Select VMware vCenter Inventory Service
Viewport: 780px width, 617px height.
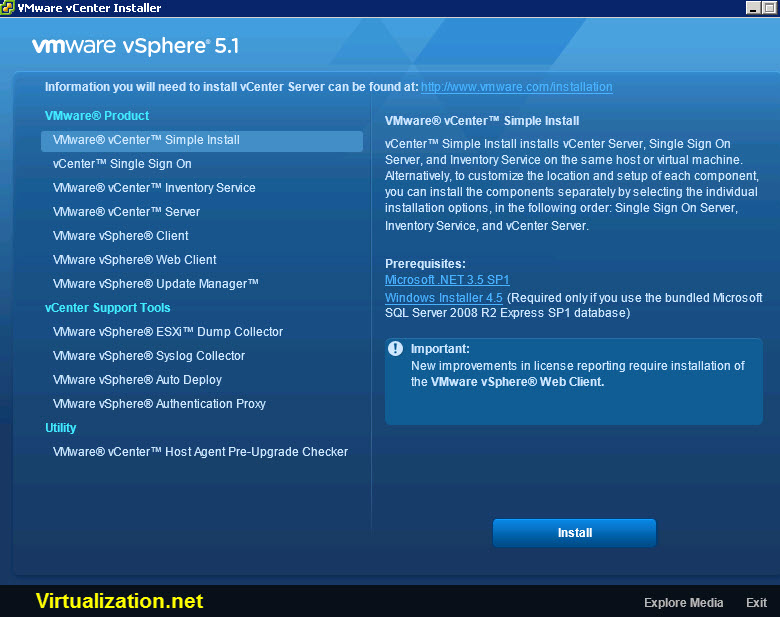[x=154, y=188]
